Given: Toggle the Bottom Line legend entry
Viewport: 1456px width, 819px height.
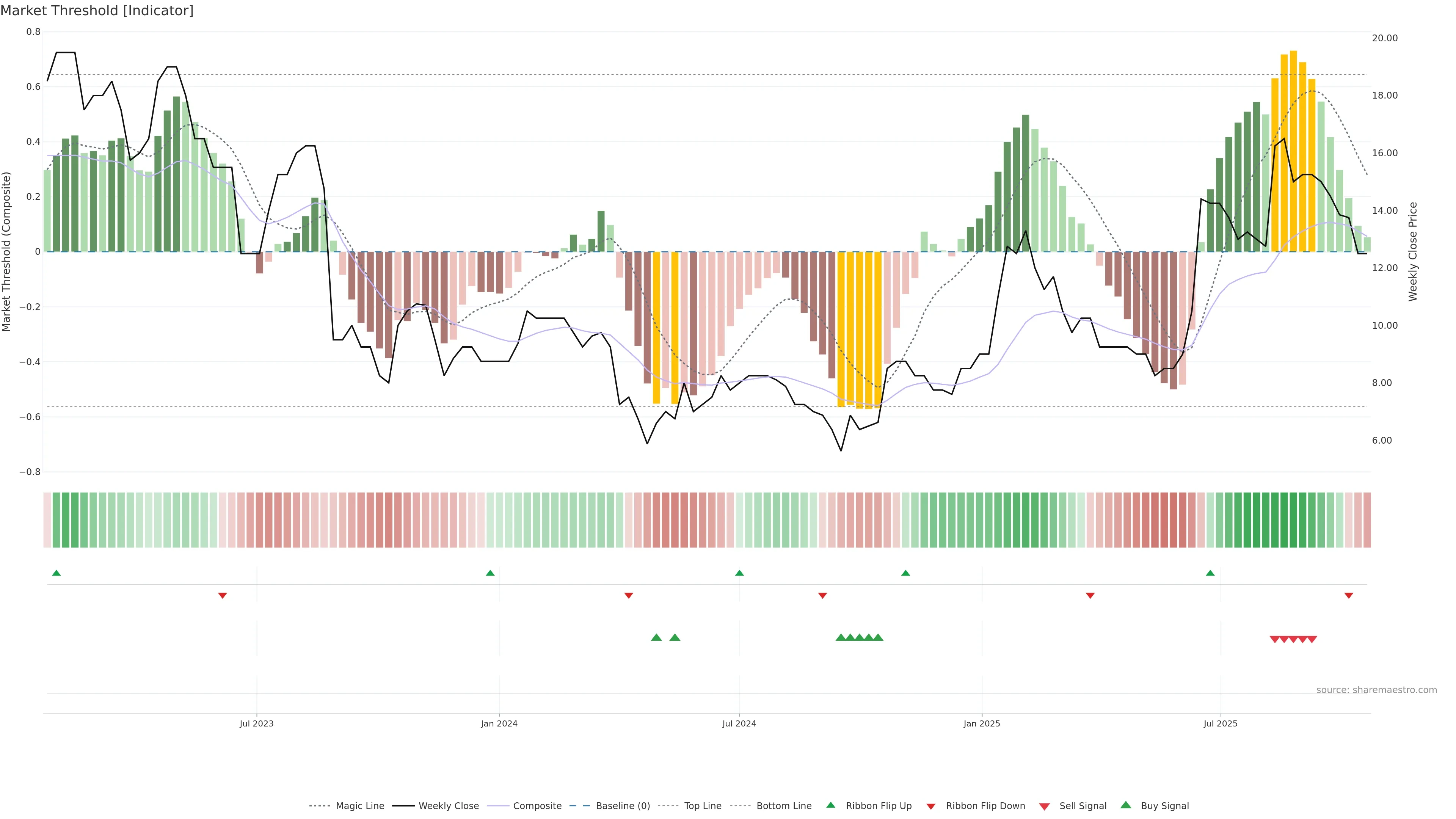Looking at the screenshot, I should coord(783,806).
